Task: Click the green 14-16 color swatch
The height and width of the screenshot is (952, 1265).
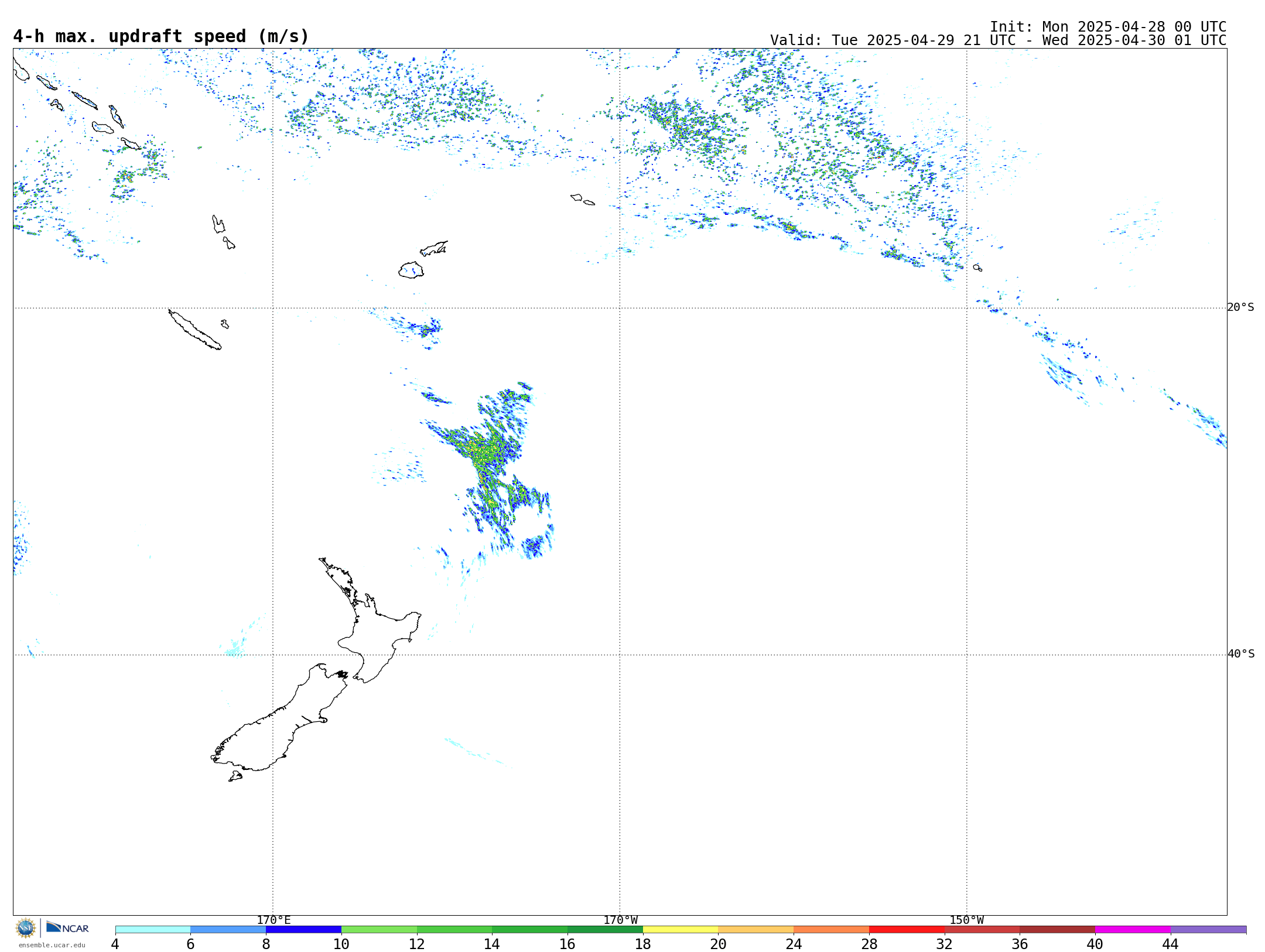Action: coord(530,930)
